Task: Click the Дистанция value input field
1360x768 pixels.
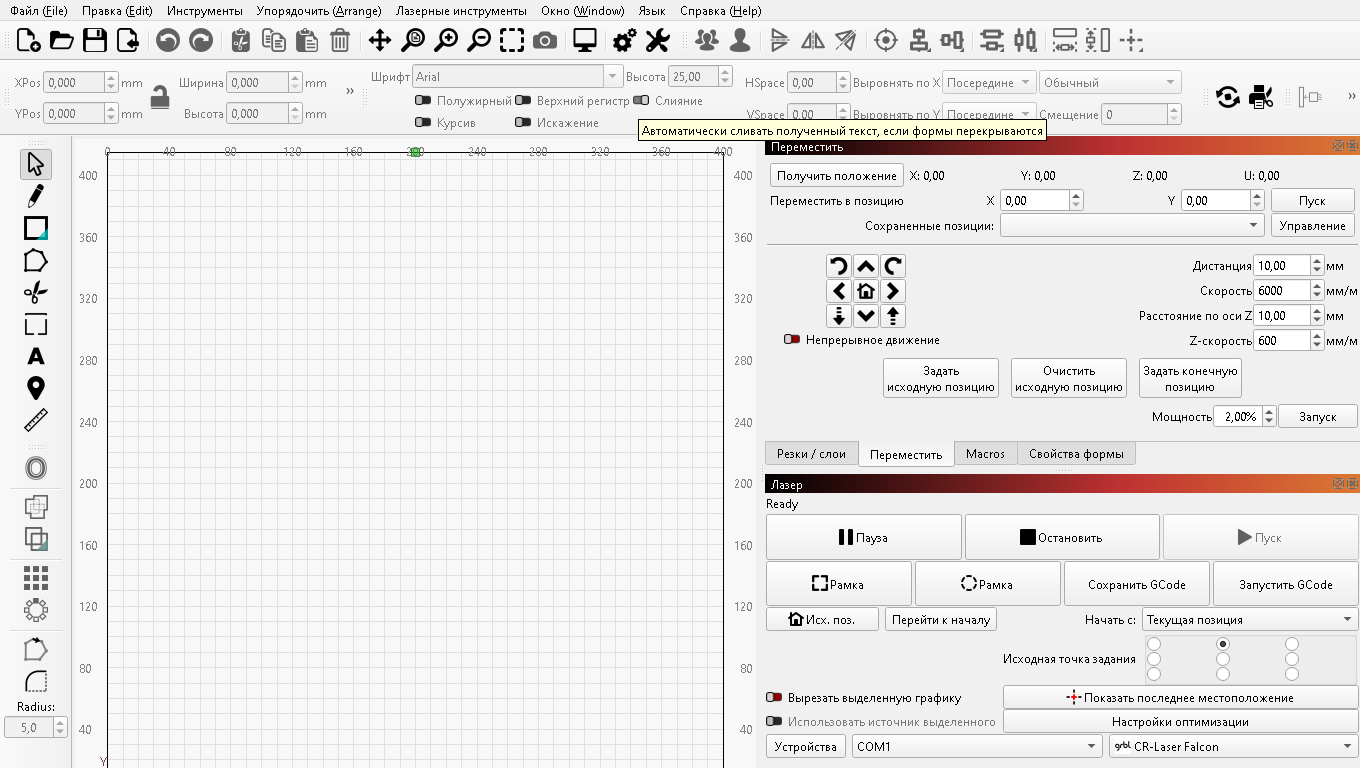Action: (1281, 266)
